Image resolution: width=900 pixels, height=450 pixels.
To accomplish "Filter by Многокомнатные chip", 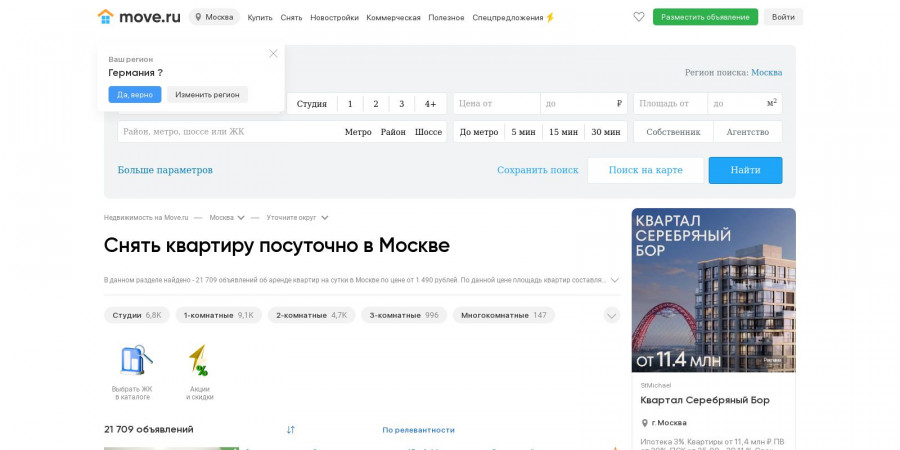I will click(x=504, y=315).
